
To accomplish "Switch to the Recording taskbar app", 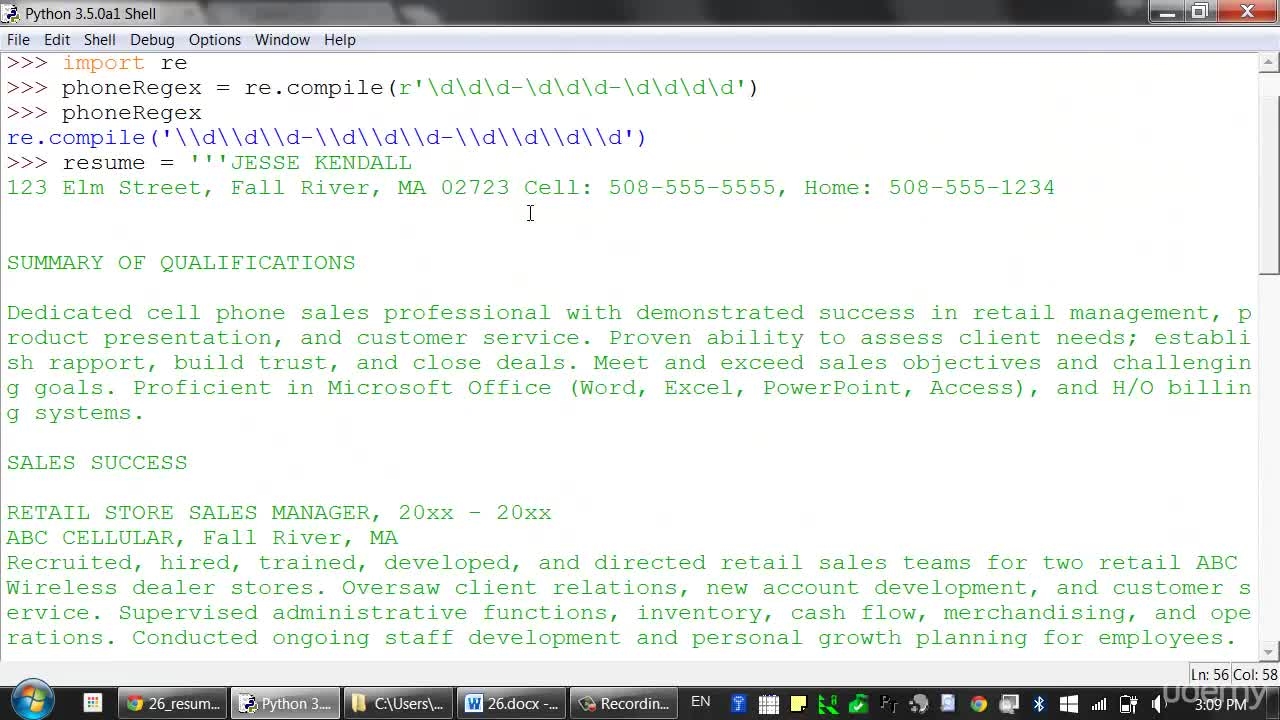I will 625,704.
